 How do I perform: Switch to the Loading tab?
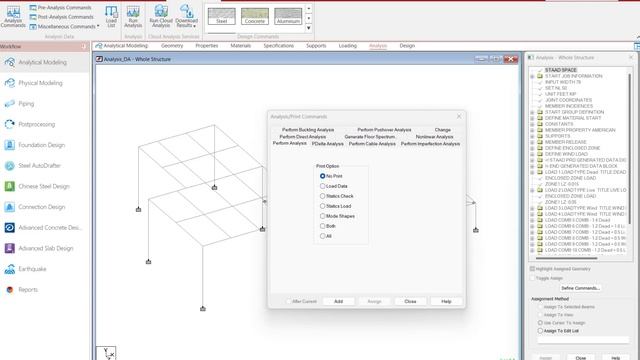click(x=348, y=46)
